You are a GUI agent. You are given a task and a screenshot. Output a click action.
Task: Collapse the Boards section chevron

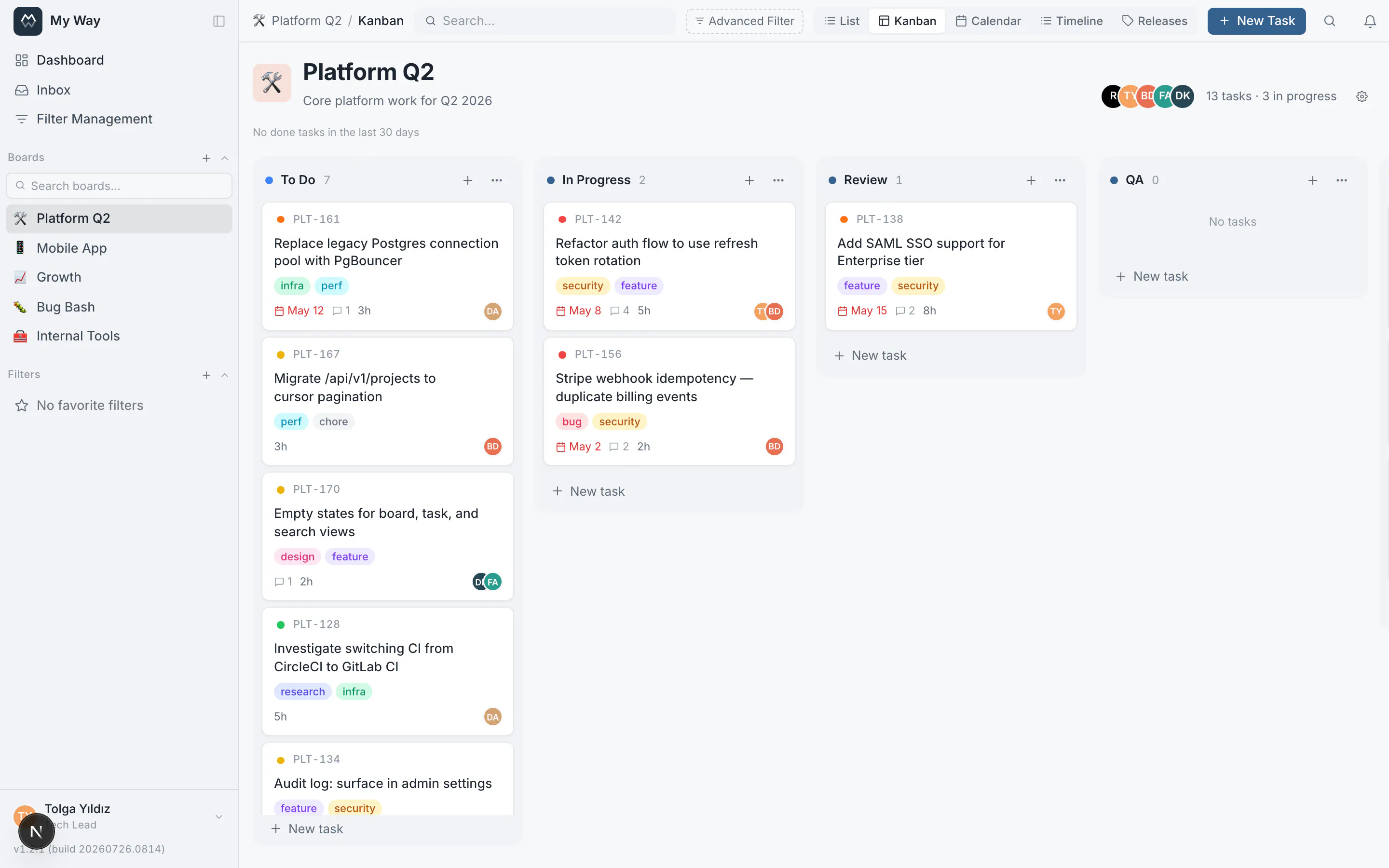(225, 158)
